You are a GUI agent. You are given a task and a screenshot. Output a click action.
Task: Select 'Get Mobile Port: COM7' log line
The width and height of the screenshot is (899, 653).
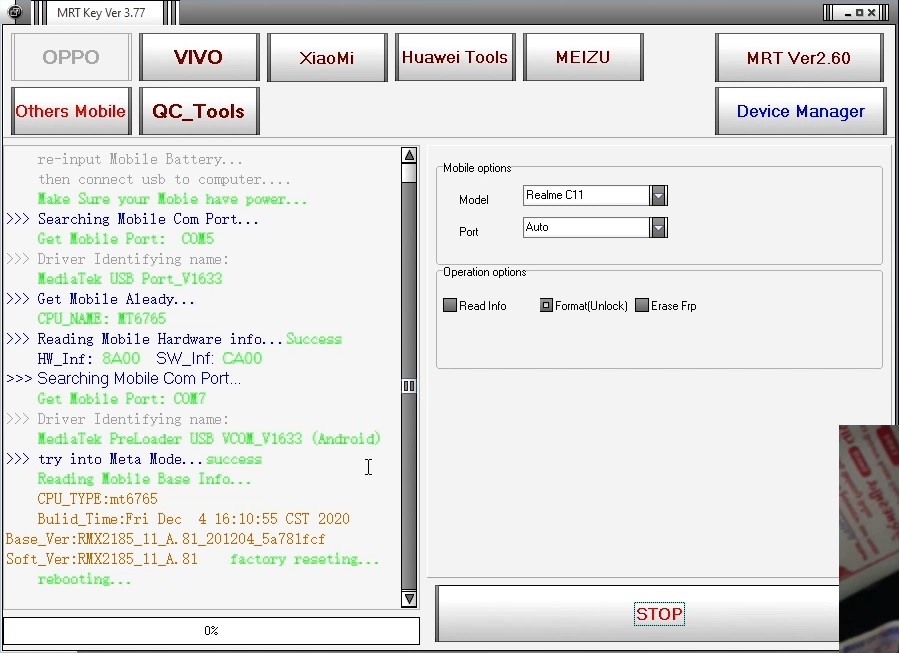pyautogui.click(x=122, y=399)
